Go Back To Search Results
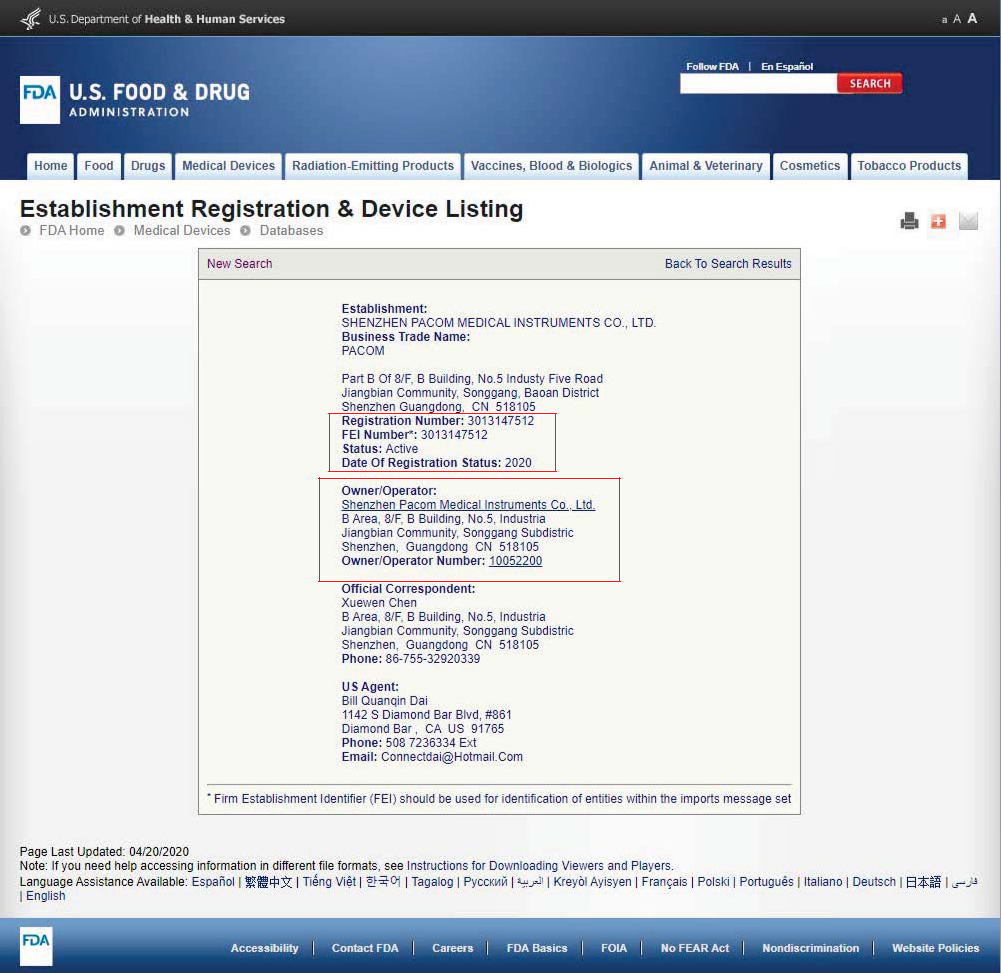1001x973 pixels. coord(728,264)
